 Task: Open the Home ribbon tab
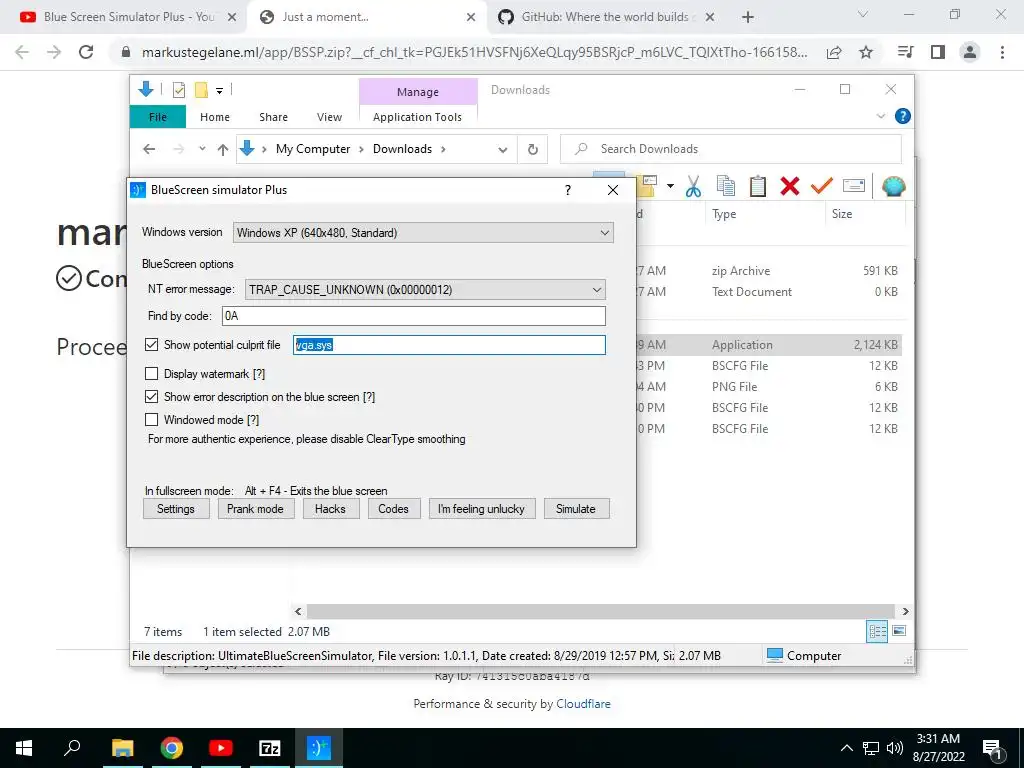pos(215,117)
